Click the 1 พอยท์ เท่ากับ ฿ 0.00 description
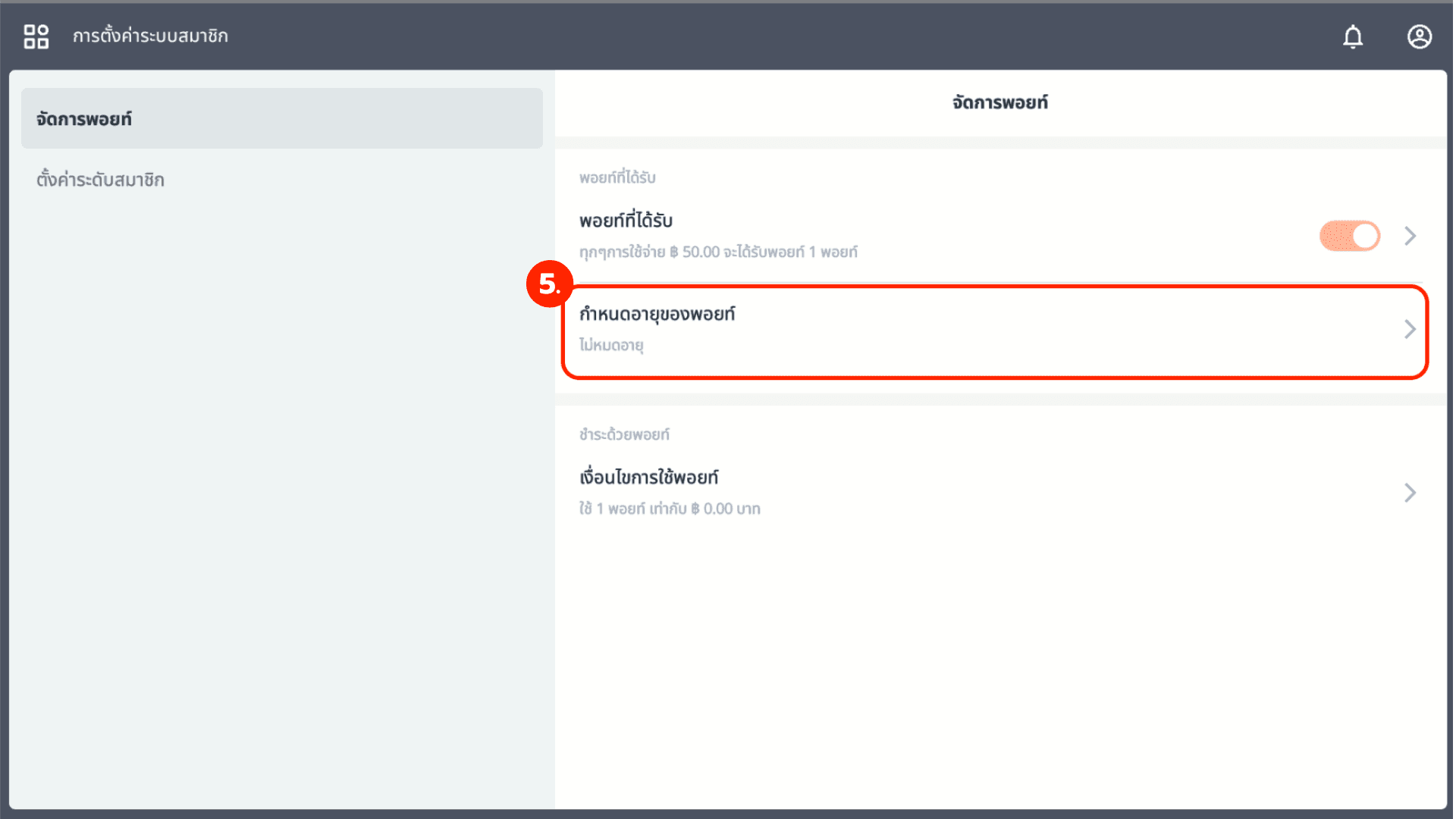Screen dimensions: 1456x819 pos(670,509)
